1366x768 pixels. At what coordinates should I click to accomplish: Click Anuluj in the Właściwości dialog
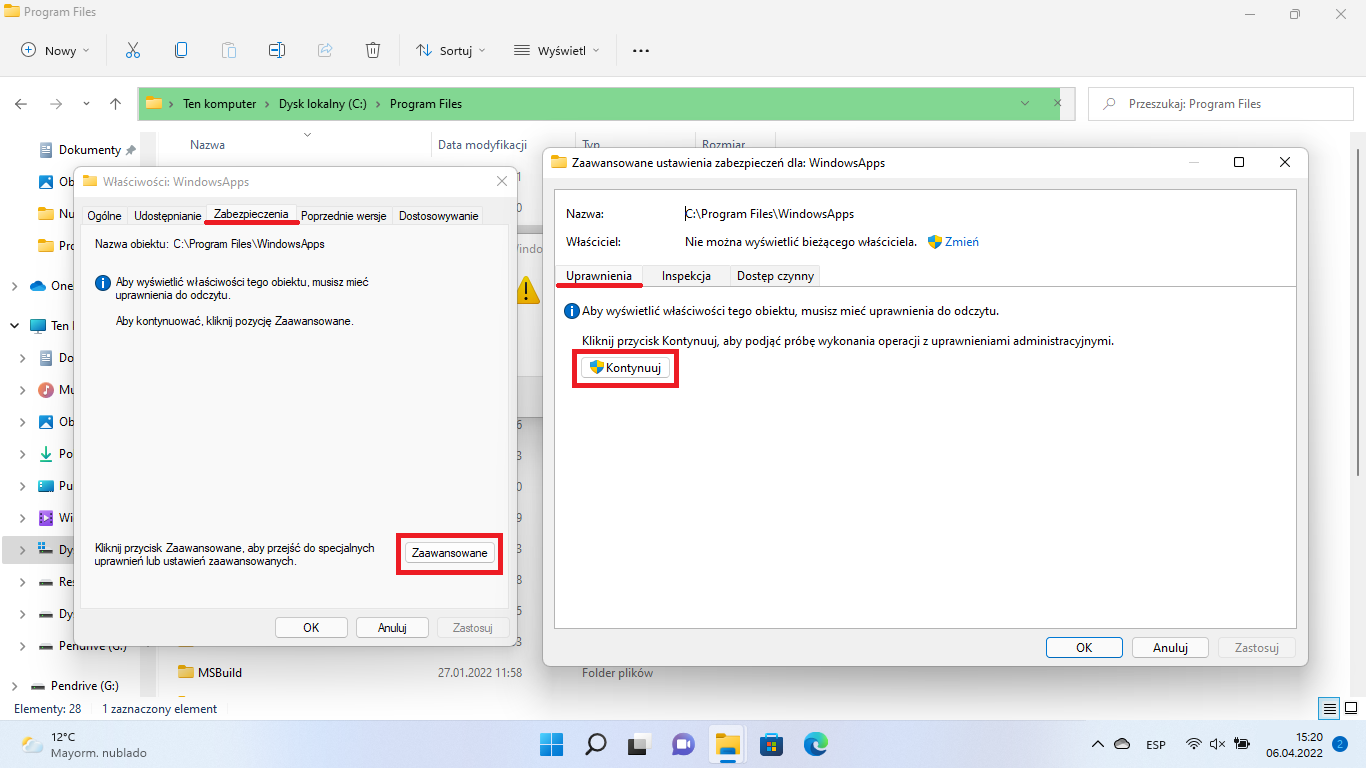392,628
